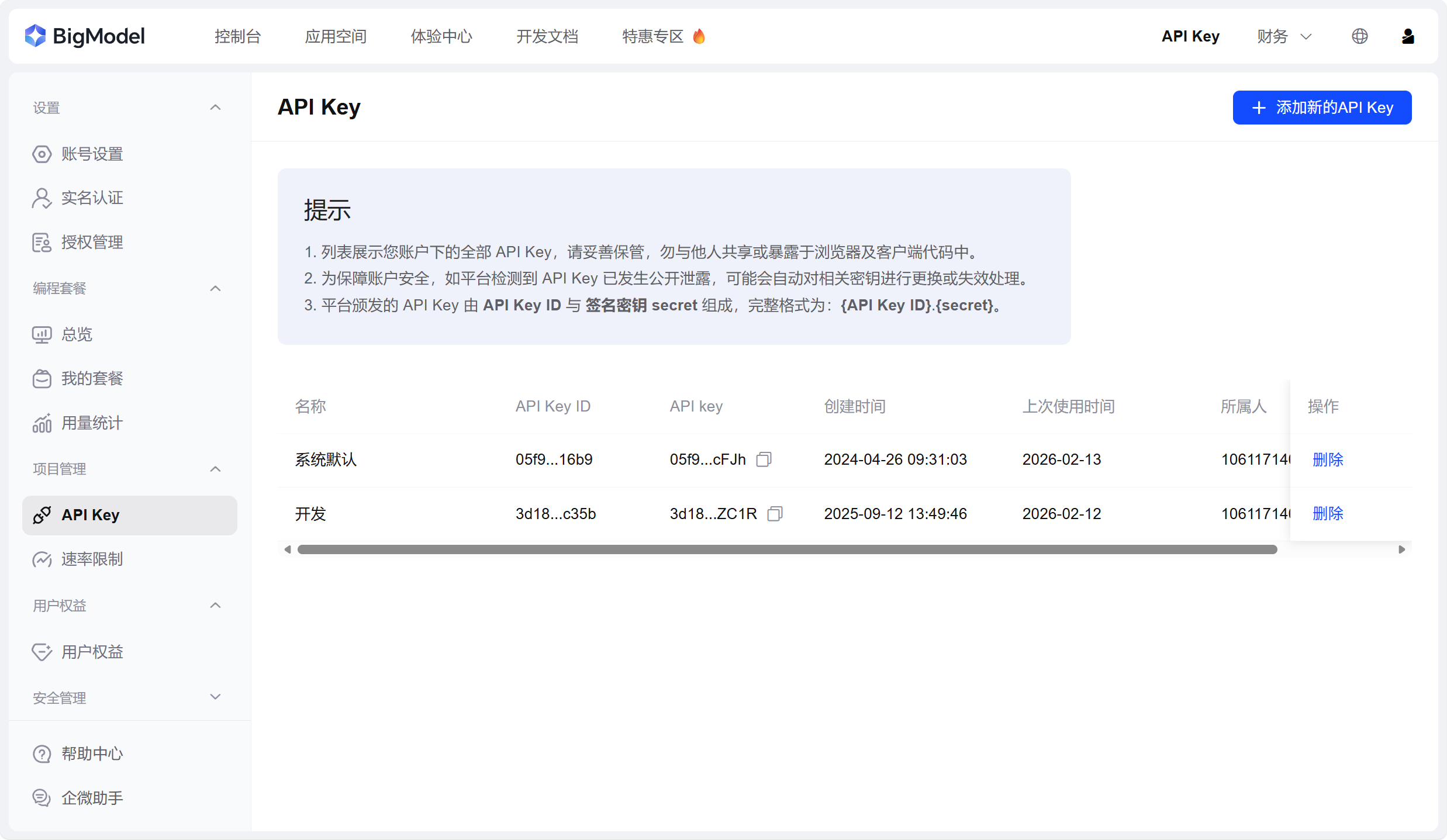Open 账号设置 in sidebar

92,154
